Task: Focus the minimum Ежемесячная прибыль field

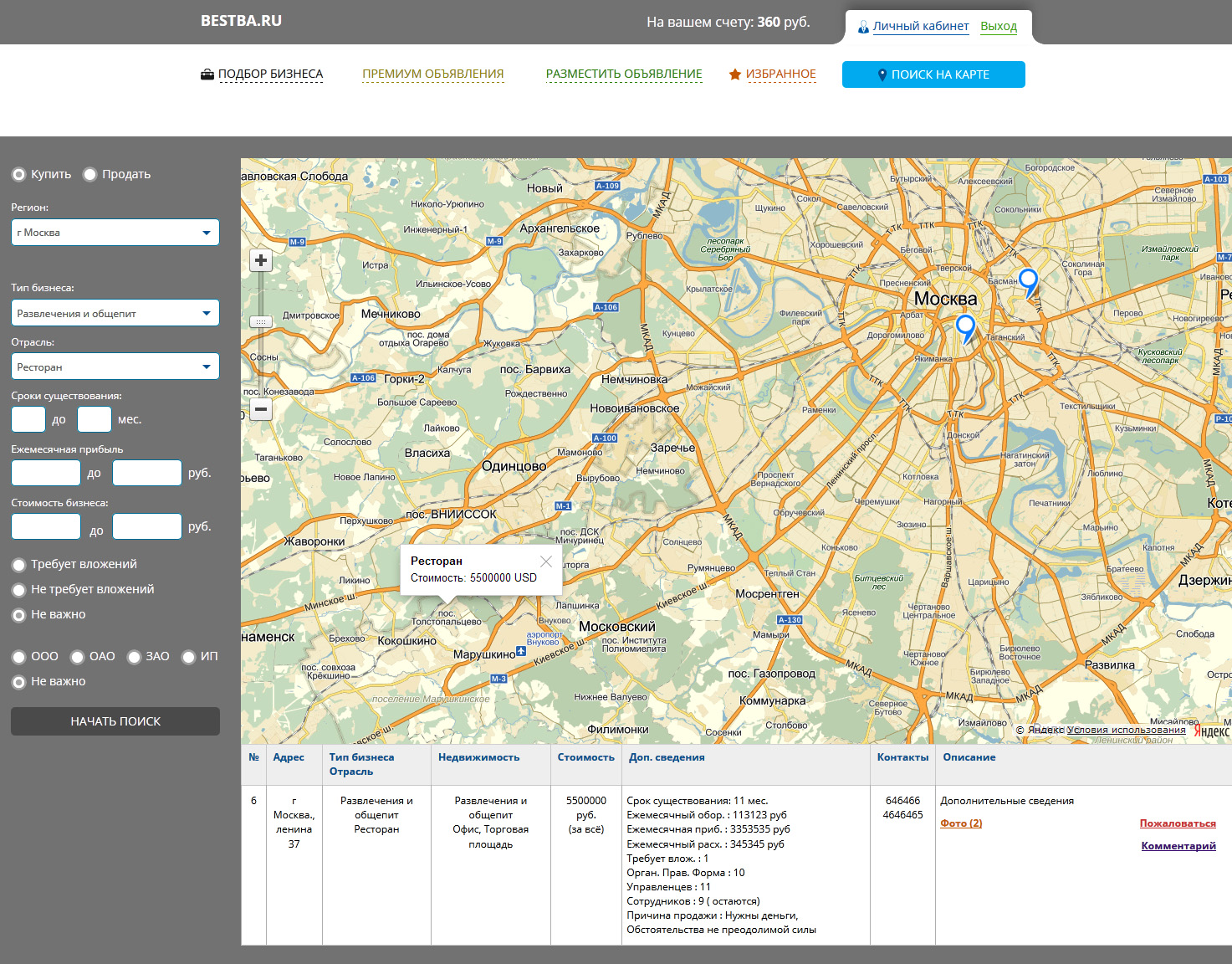Action: 46,473
